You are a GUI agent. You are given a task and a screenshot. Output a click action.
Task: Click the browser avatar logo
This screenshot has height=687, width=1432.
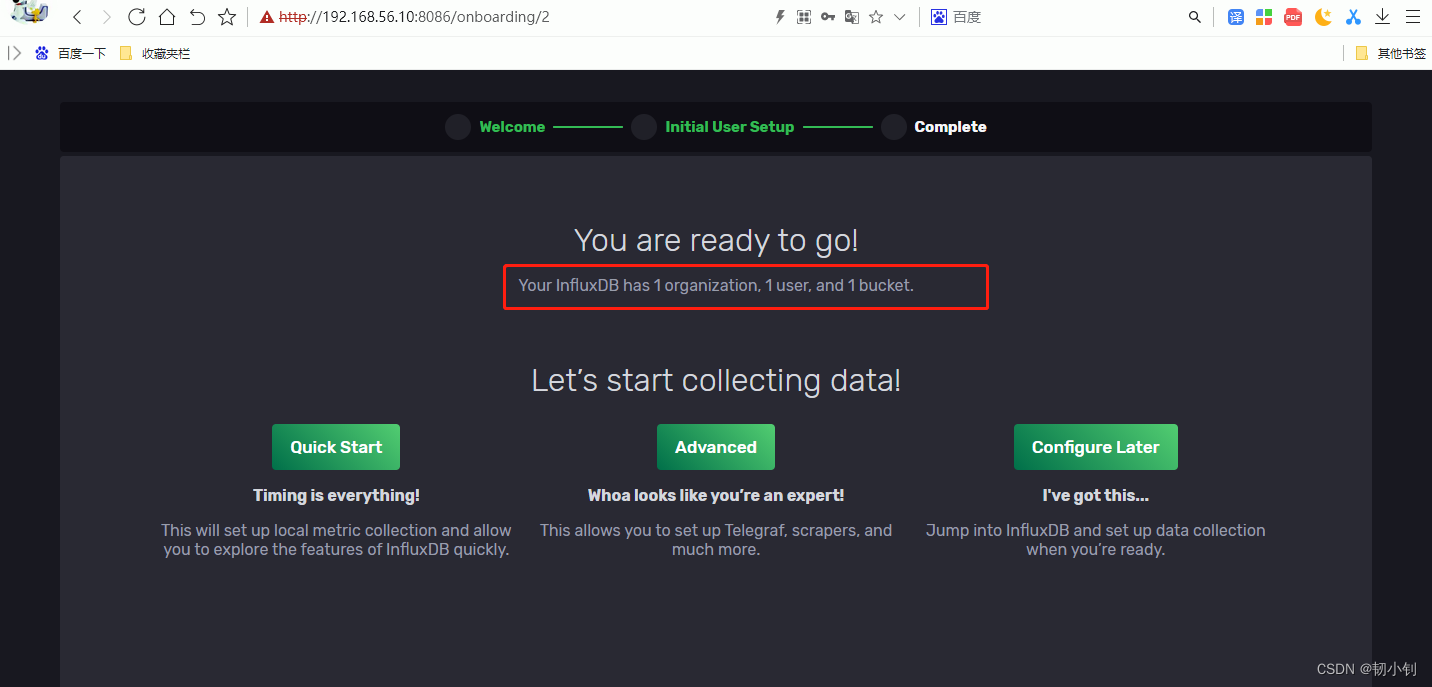30,13
